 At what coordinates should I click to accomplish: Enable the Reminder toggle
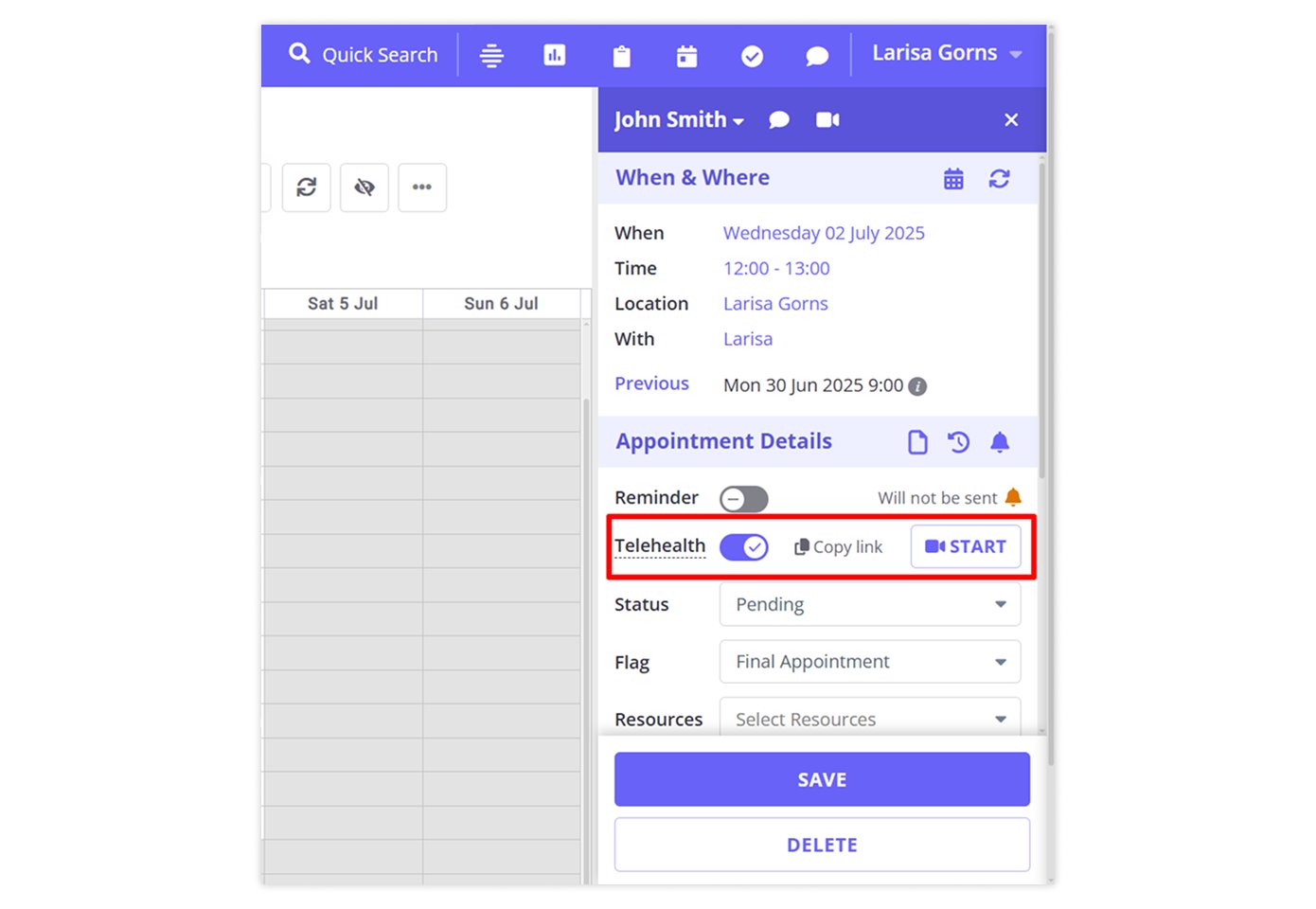744,499
